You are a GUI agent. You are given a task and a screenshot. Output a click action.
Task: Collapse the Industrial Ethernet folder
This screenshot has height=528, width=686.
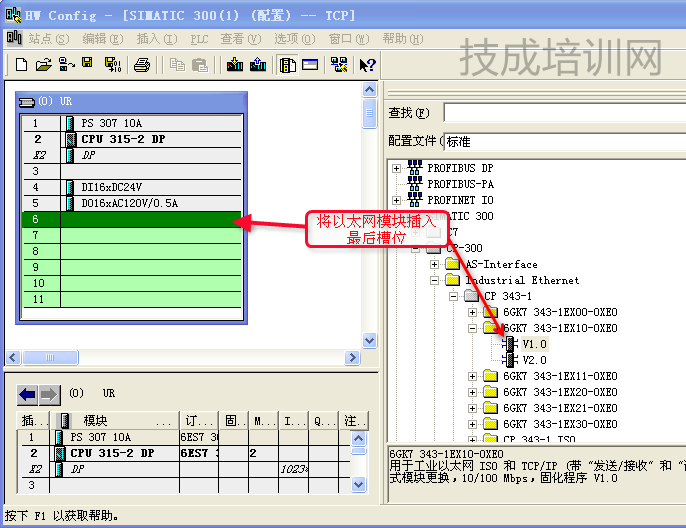(x=434, y=280)
